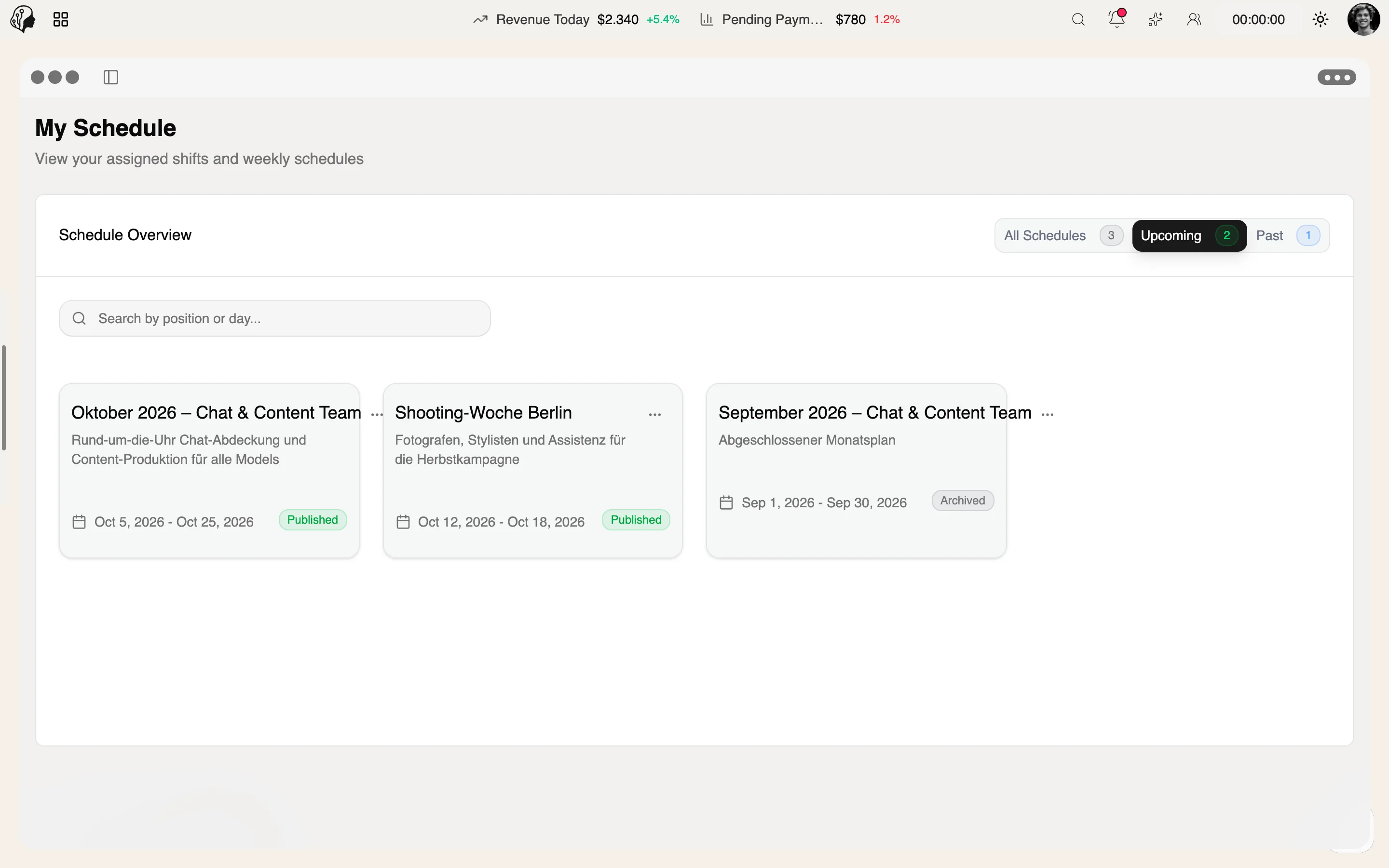The image size is (1389, 868).
Task: Click calendar icon beside Oct 5, 2026 dates
Action: (79, 522)
